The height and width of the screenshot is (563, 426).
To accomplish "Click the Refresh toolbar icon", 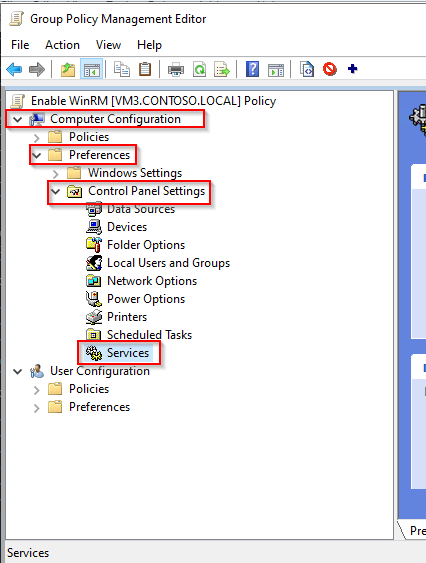I will coord(199,69).
